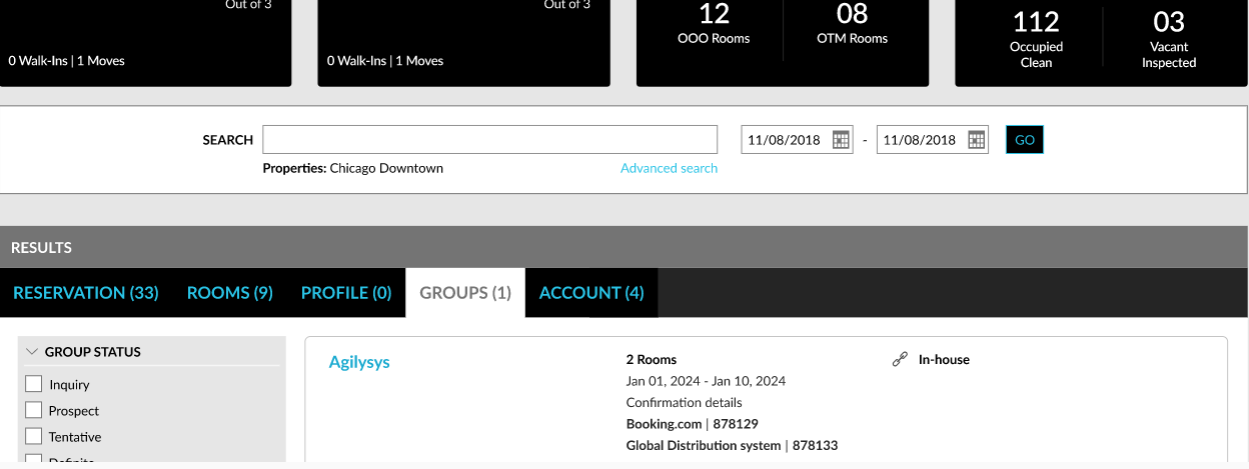Check the Prospect group status box
The height and width of the screenshot is (469, 1249).
[x=34, y=410]
